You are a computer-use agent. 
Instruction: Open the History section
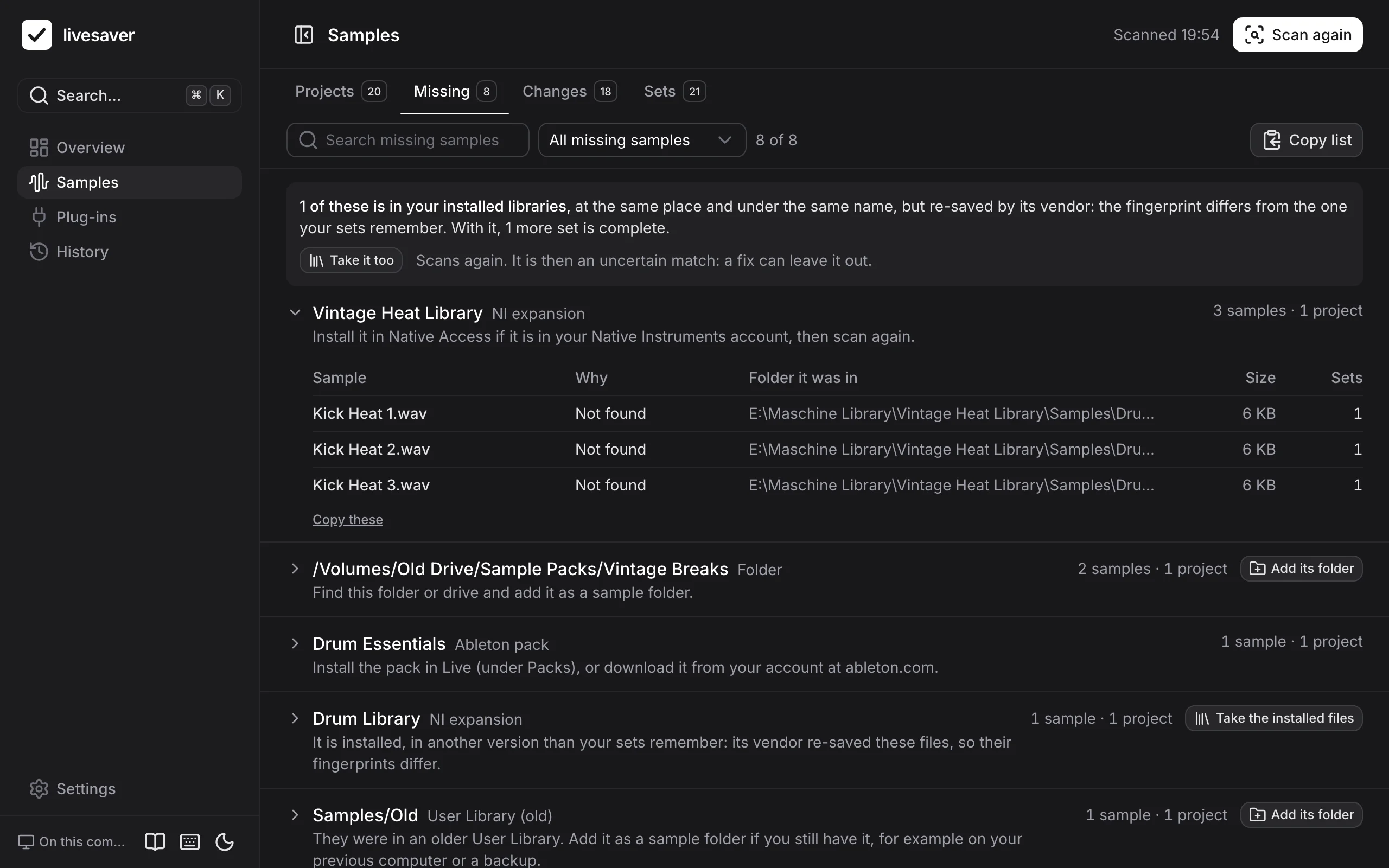click(130, 251)
